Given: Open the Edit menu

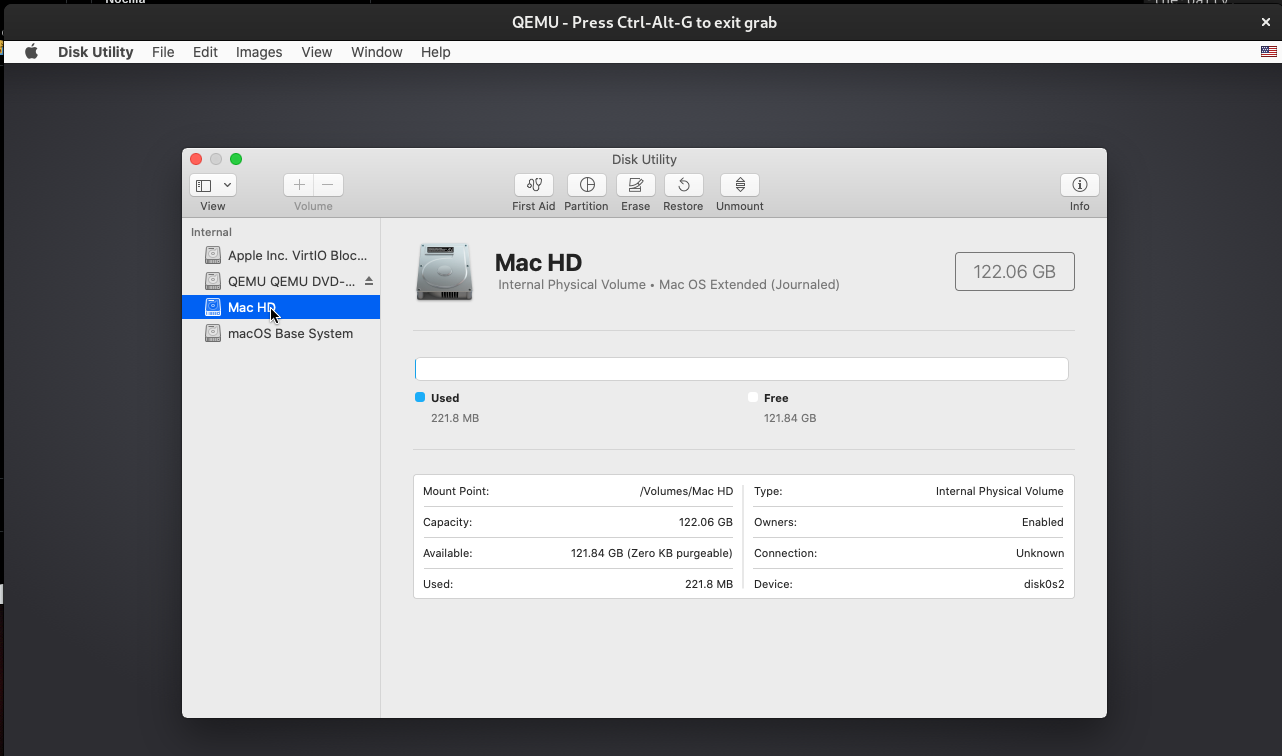Looking at the screenshot, I should 205,52.
